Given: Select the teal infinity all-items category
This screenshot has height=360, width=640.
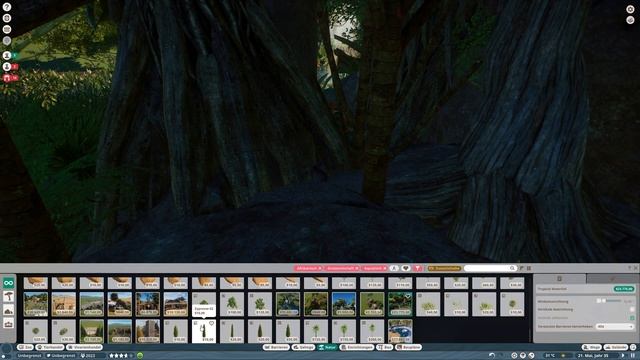Looking at the screenshot, I should (9, 282).
